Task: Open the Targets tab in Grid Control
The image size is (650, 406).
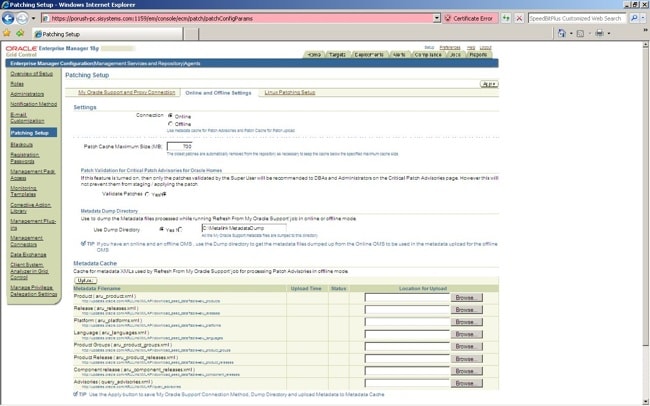Action: (337, 55)
